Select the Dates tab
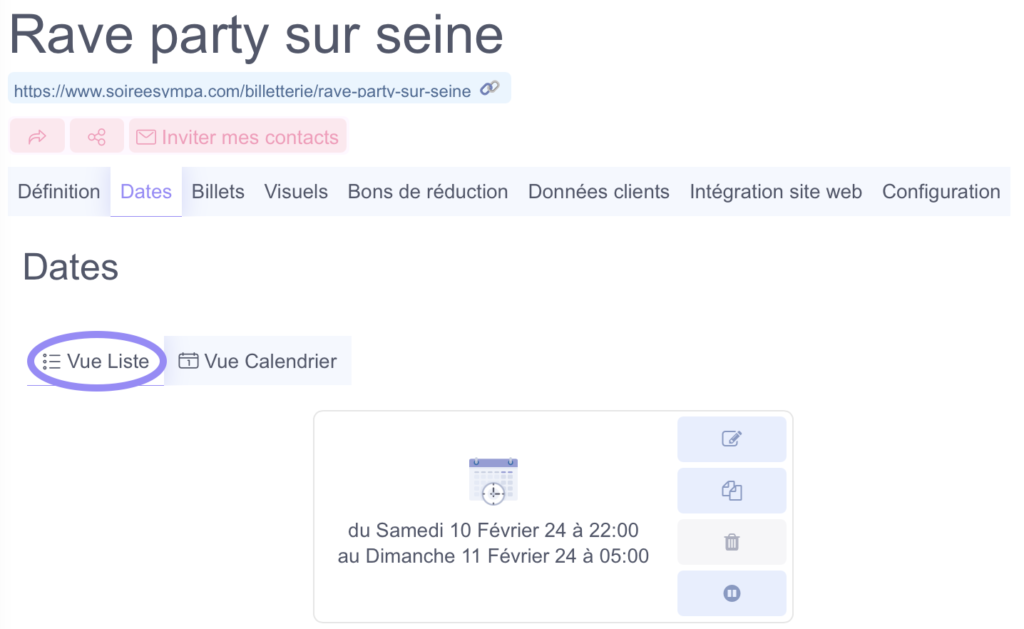 (x=146, y=191)
